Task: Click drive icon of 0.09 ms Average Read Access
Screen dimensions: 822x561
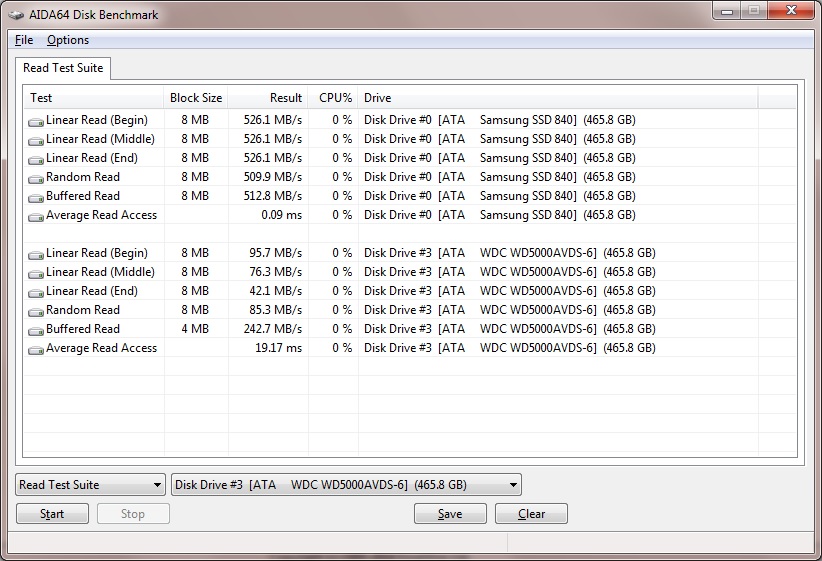Action: [x=36, y=217]
